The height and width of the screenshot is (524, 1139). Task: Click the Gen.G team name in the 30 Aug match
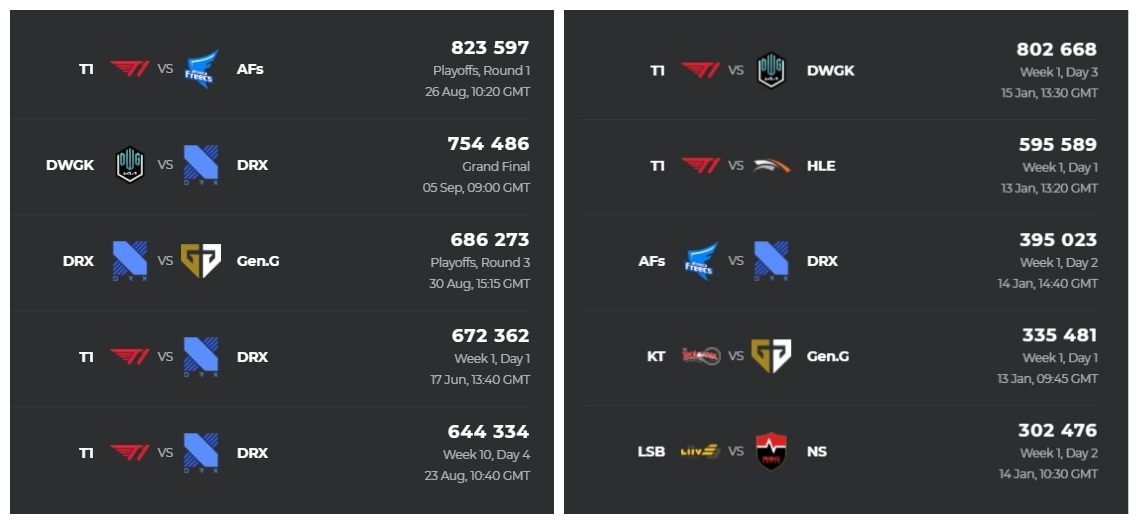tap(258, 261)
